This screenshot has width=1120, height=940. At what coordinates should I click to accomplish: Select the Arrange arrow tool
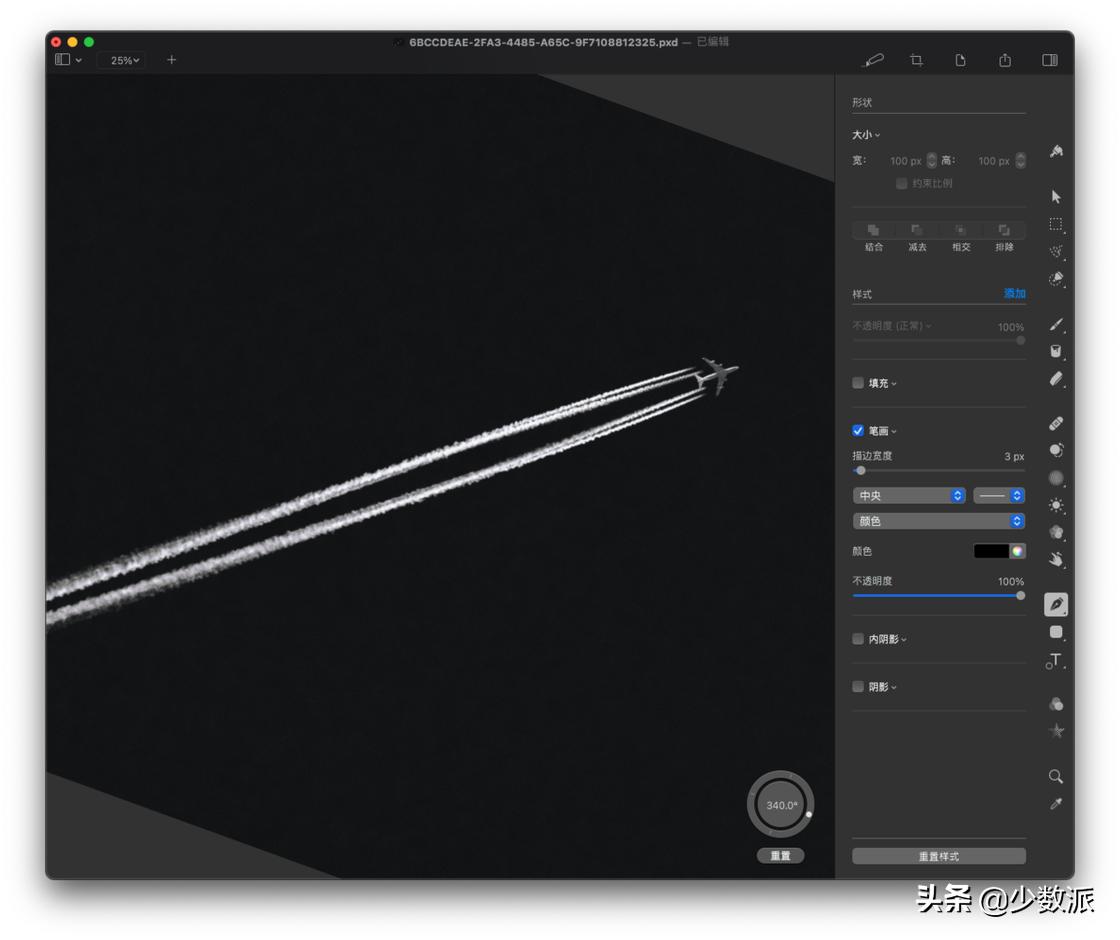point(1056,197)
